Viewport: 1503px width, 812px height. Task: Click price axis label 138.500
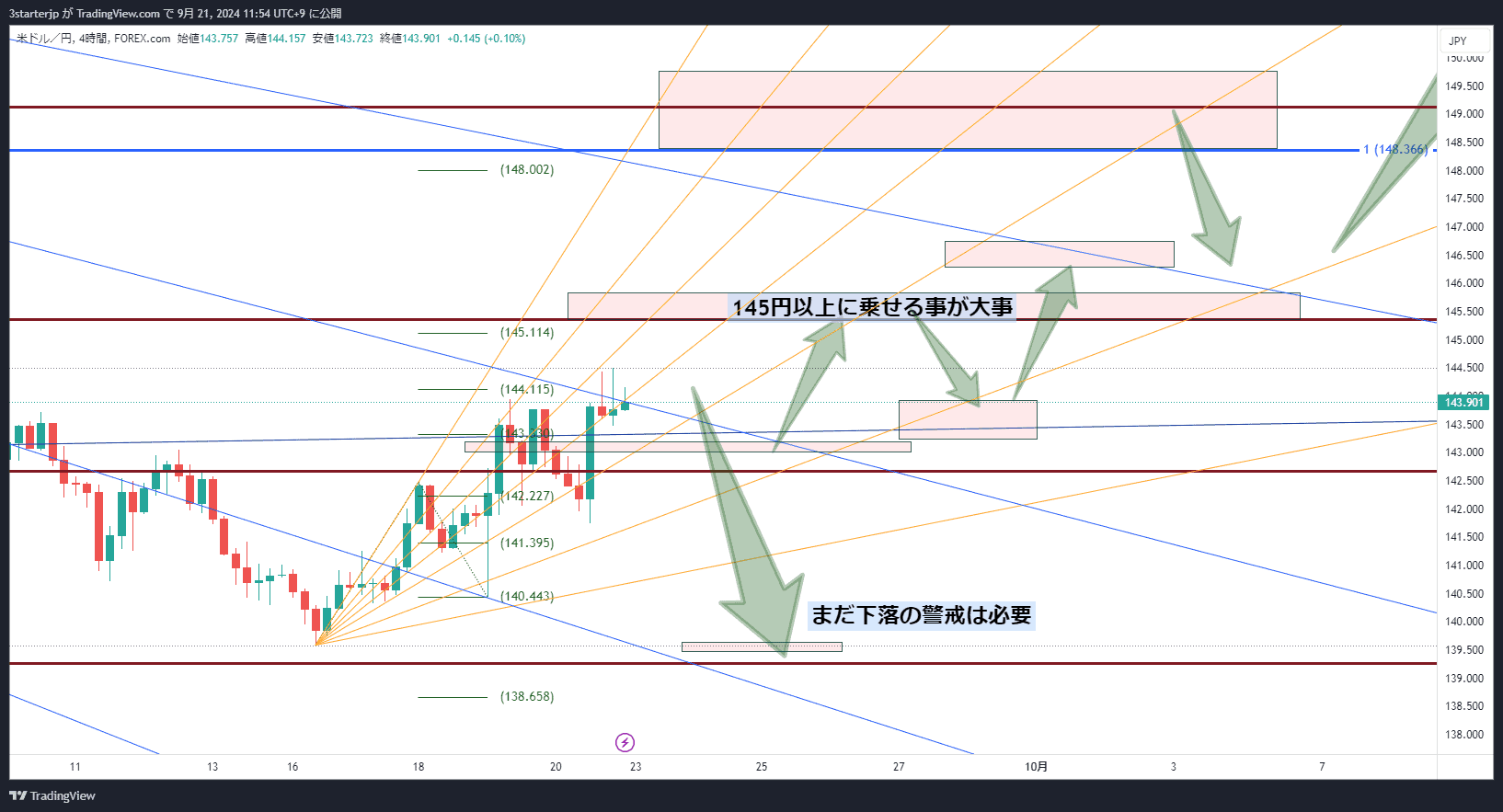click(1464, 706)
